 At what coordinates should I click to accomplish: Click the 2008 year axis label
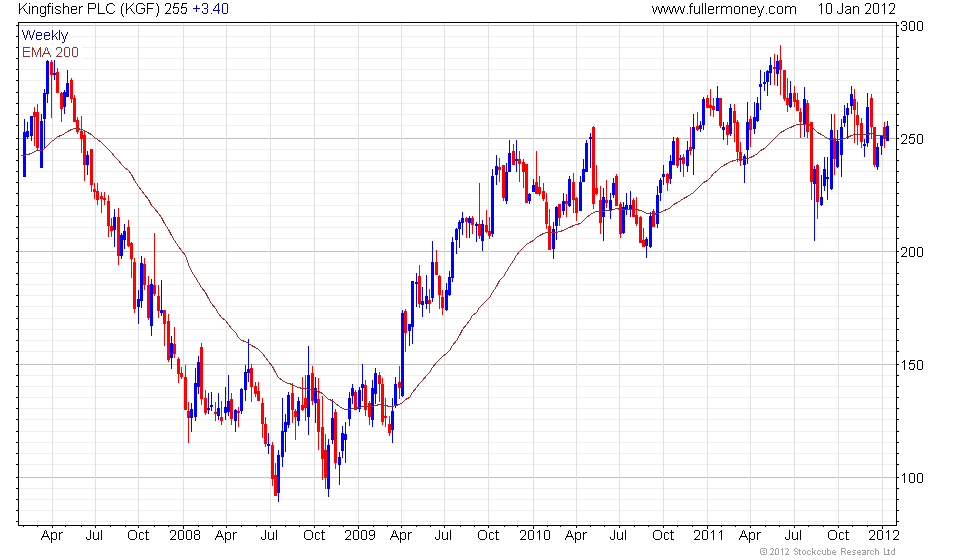[x=185, y=536]
